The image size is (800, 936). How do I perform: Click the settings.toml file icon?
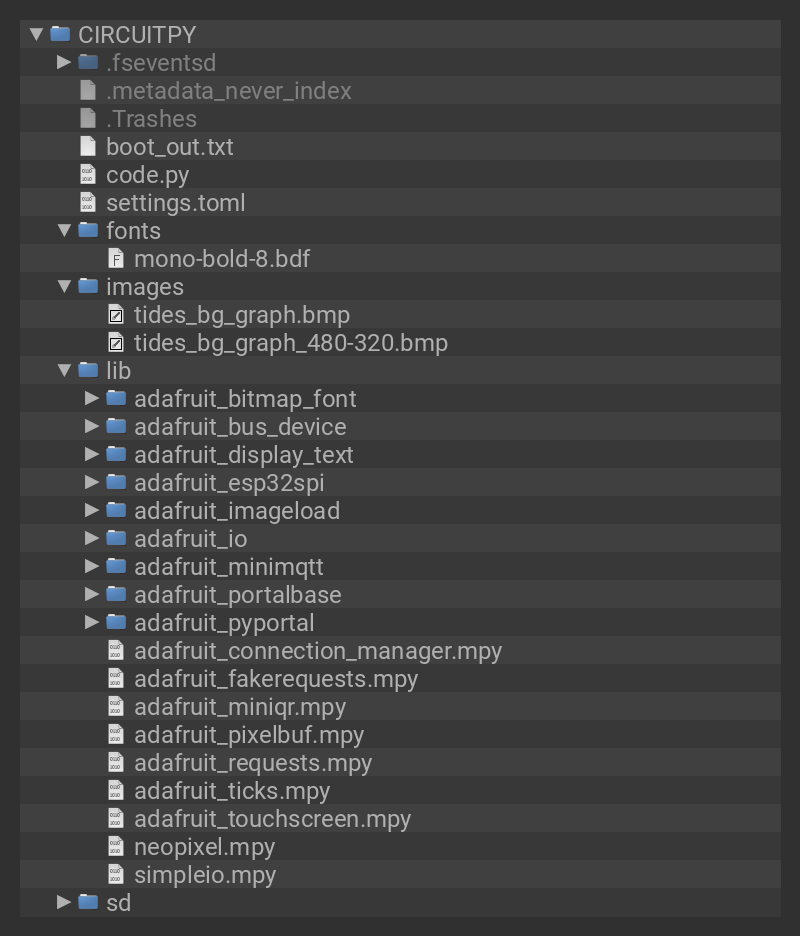88,203
